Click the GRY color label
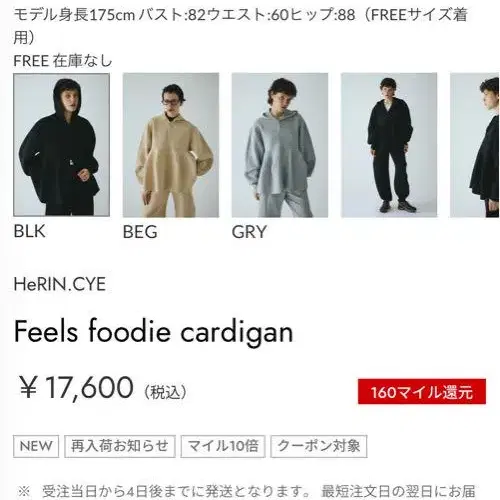 pos(249,232)
